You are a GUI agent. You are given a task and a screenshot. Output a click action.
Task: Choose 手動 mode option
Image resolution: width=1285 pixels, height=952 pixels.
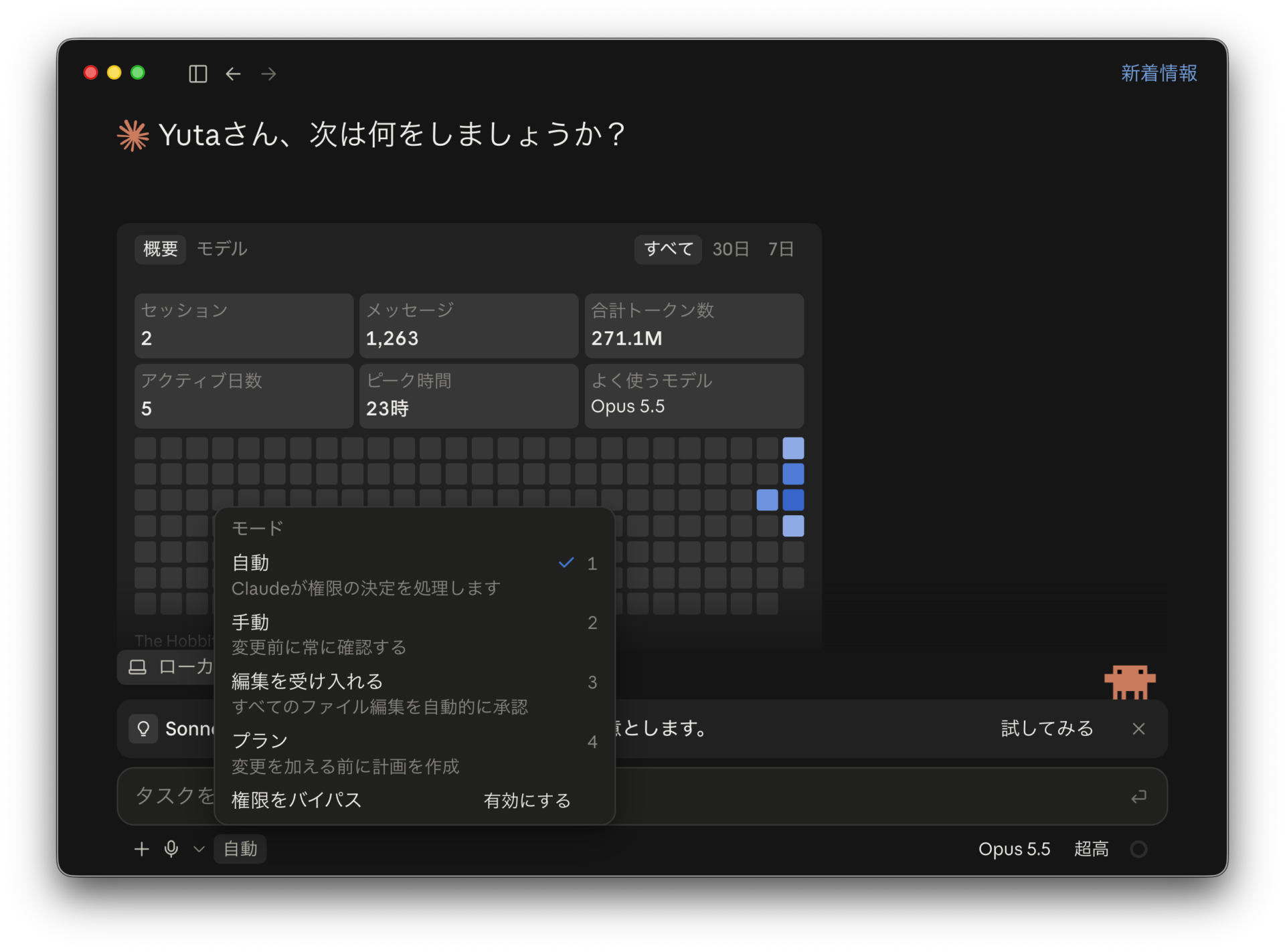click(x=414, y=634)
